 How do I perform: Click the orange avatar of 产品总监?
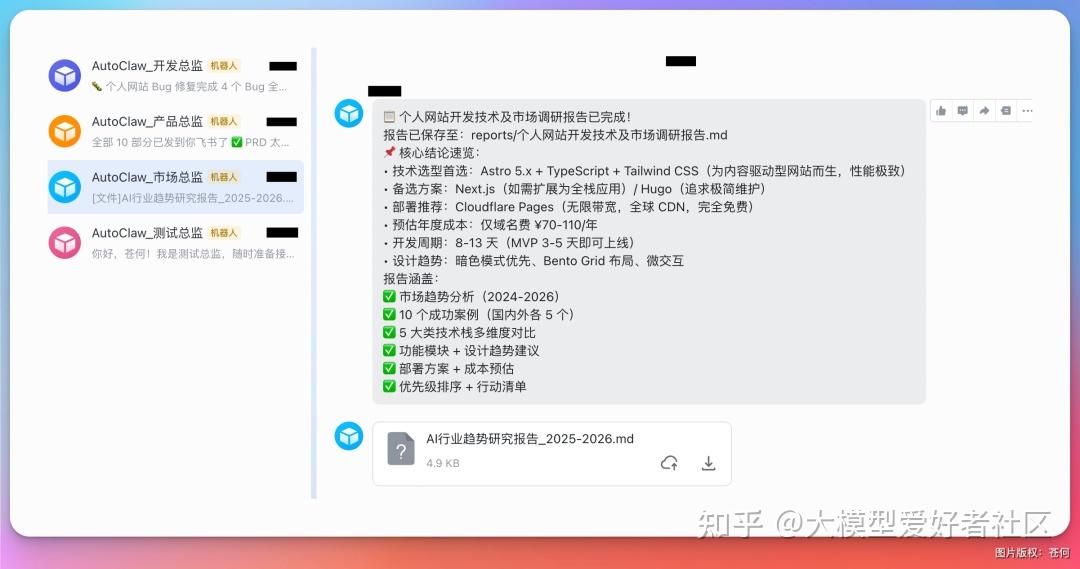click(65, 131)
